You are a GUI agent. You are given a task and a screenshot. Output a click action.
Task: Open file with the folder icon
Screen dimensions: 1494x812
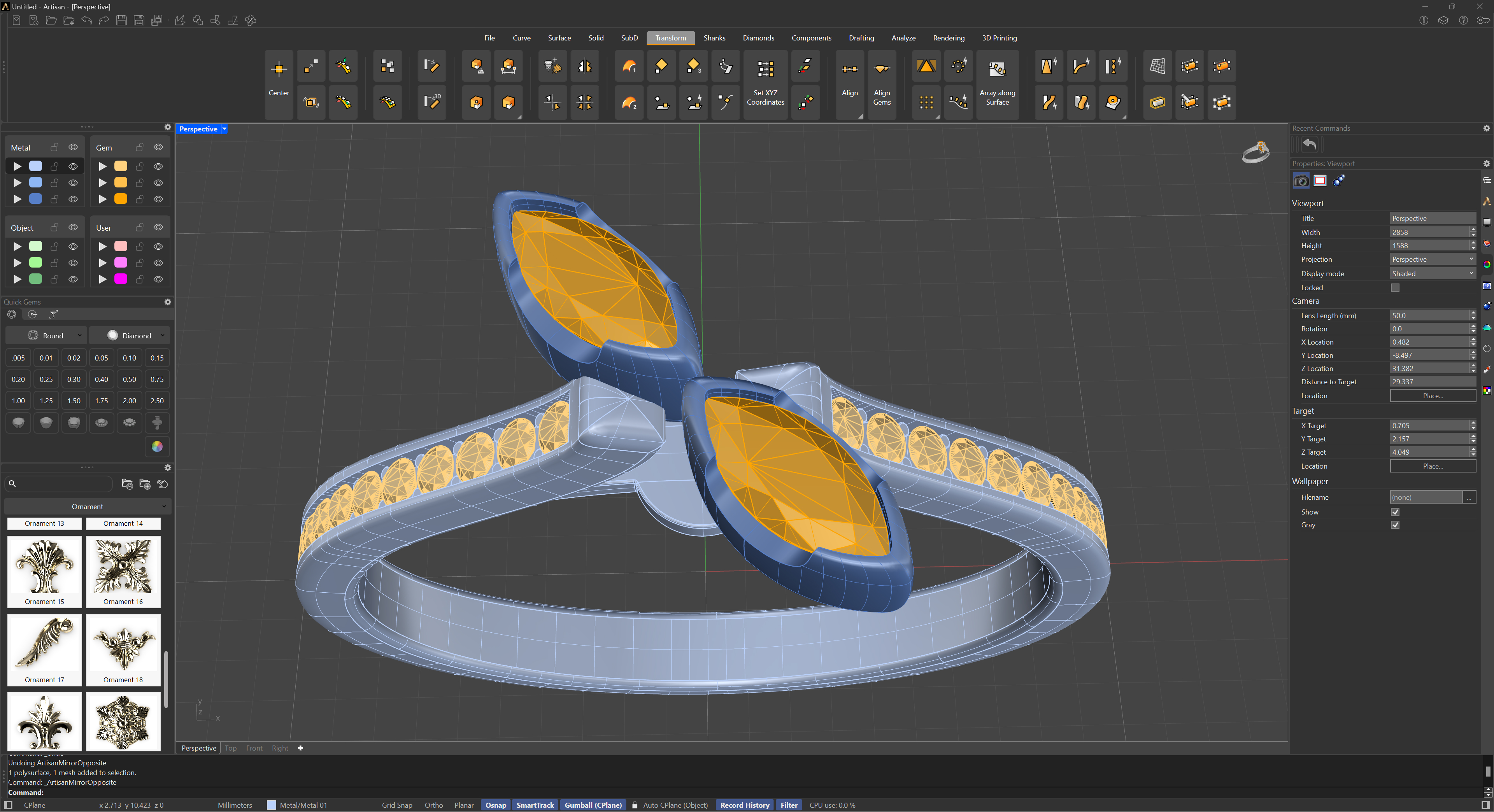51,20
